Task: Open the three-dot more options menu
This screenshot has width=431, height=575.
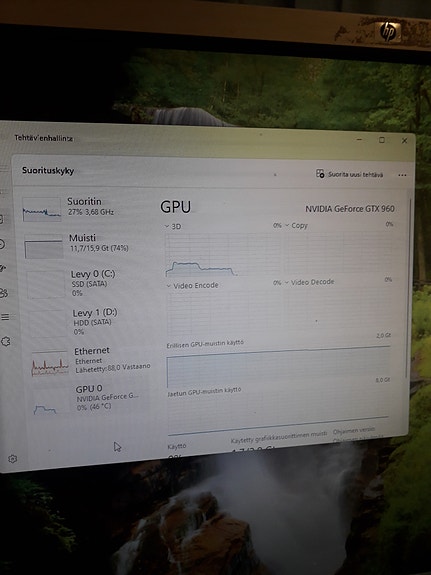Action: coord(402,175)
